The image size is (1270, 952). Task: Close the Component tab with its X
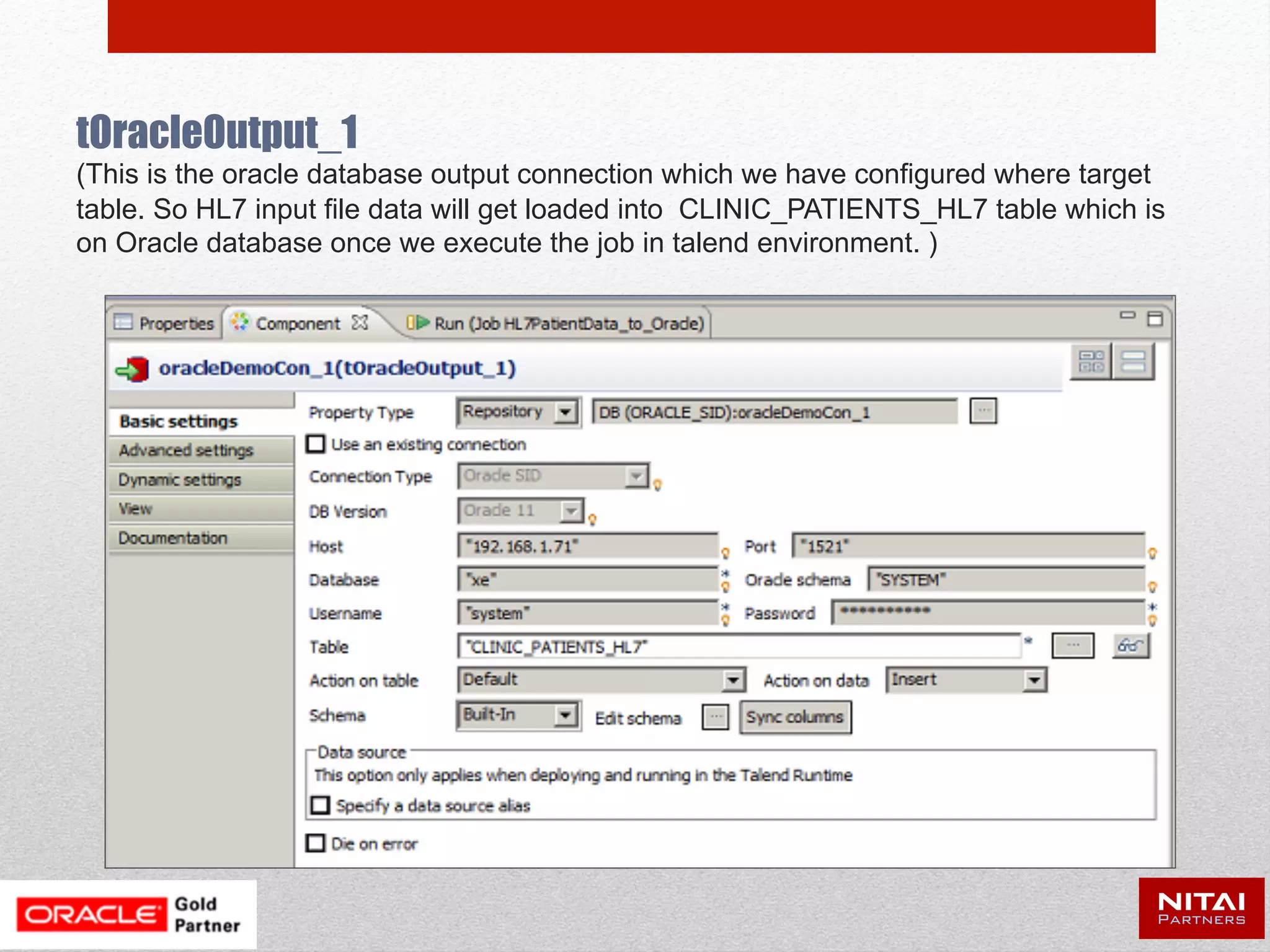(360, 323)
